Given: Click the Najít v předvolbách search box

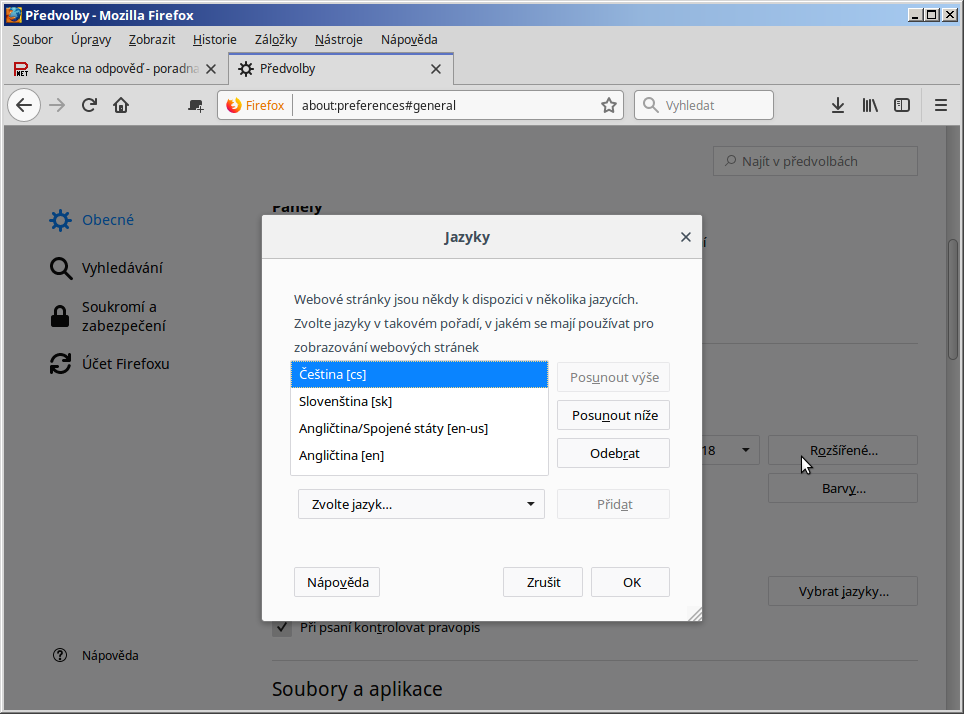Looking at the screenshot, I should 815,161.
